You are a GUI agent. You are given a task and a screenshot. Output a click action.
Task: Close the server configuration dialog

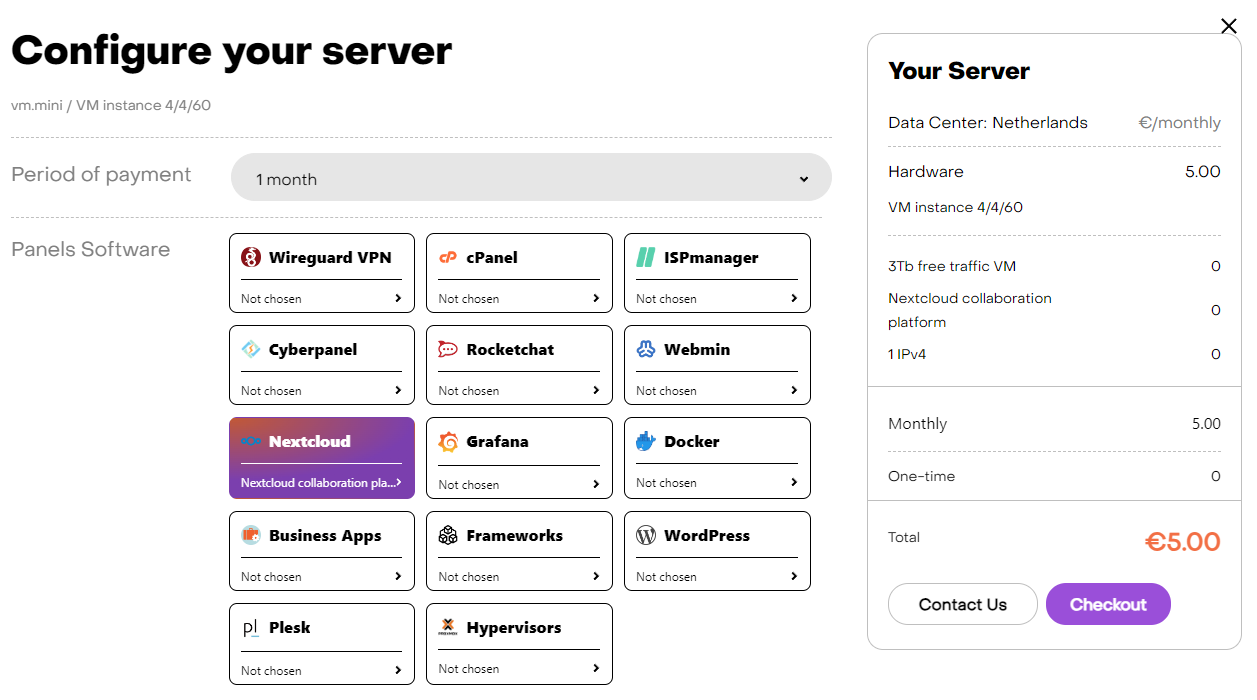1229,26
